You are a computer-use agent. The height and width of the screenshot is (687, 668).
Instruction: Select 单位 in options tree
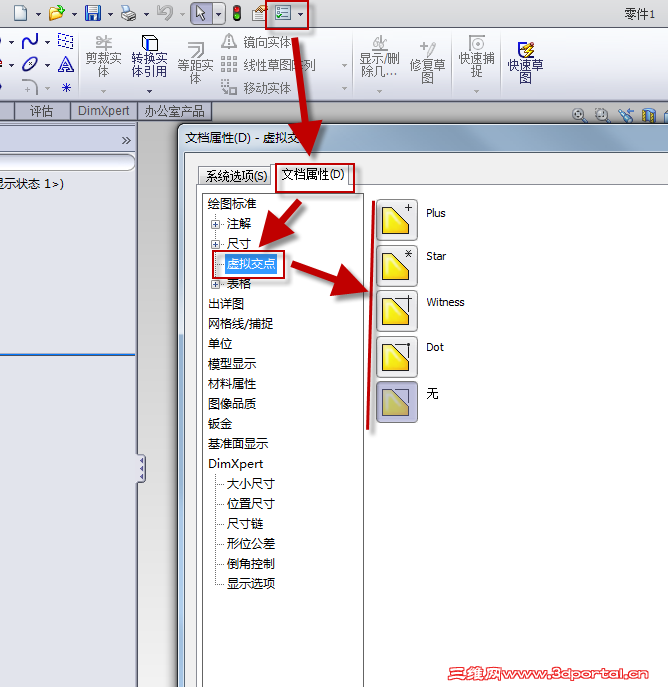pos(220,344)
